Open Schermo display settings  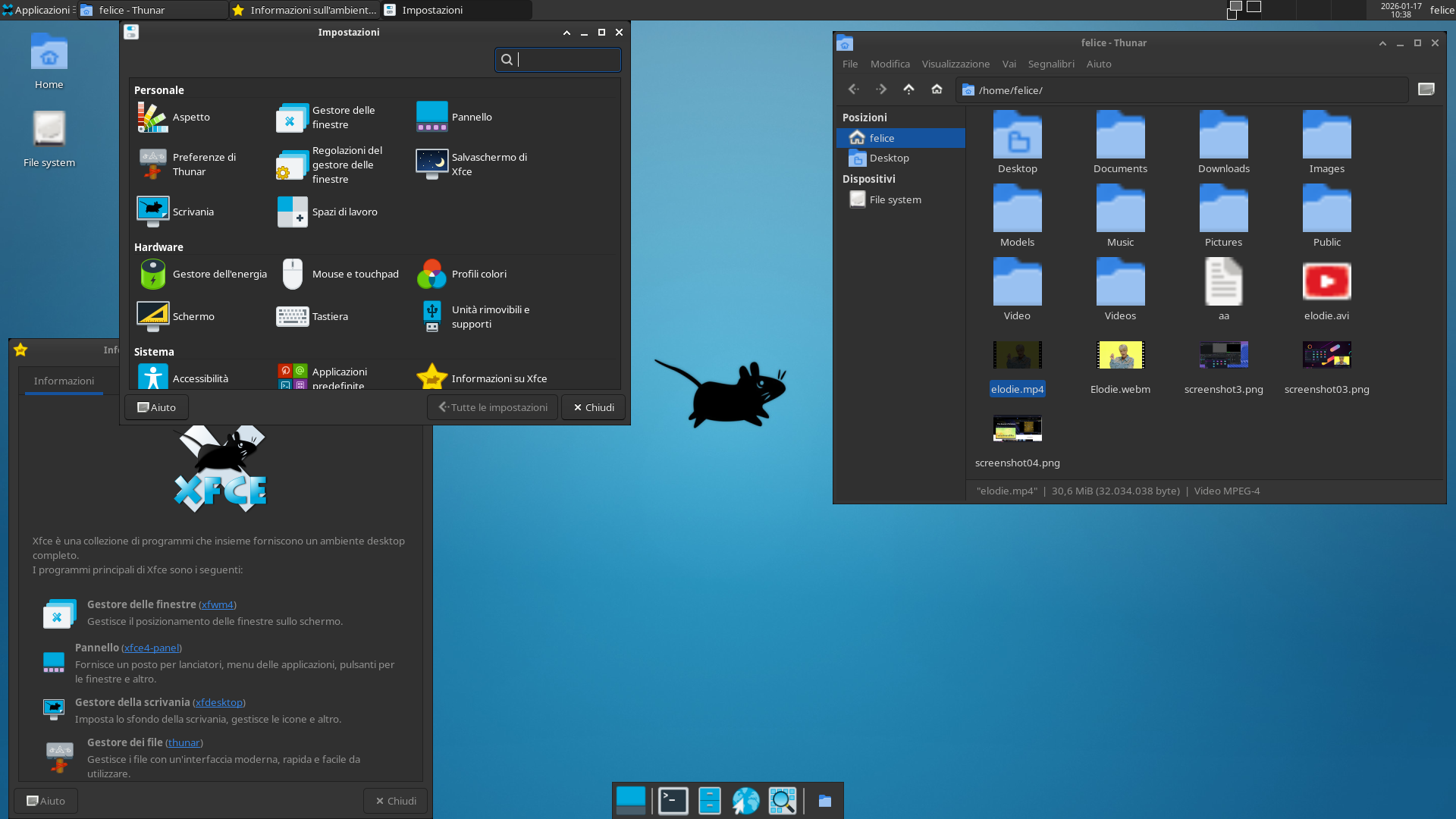175,317
